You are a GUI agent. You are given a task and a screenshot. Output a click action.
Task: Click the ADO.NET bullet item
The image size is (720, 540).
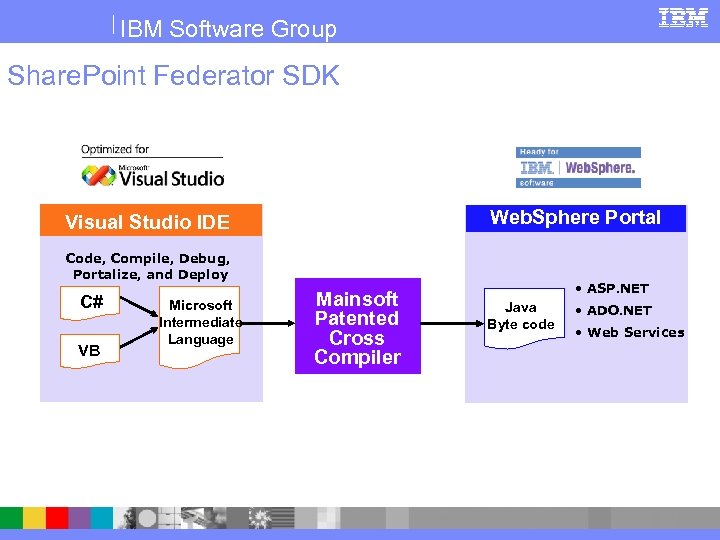(x=613, y=310)
